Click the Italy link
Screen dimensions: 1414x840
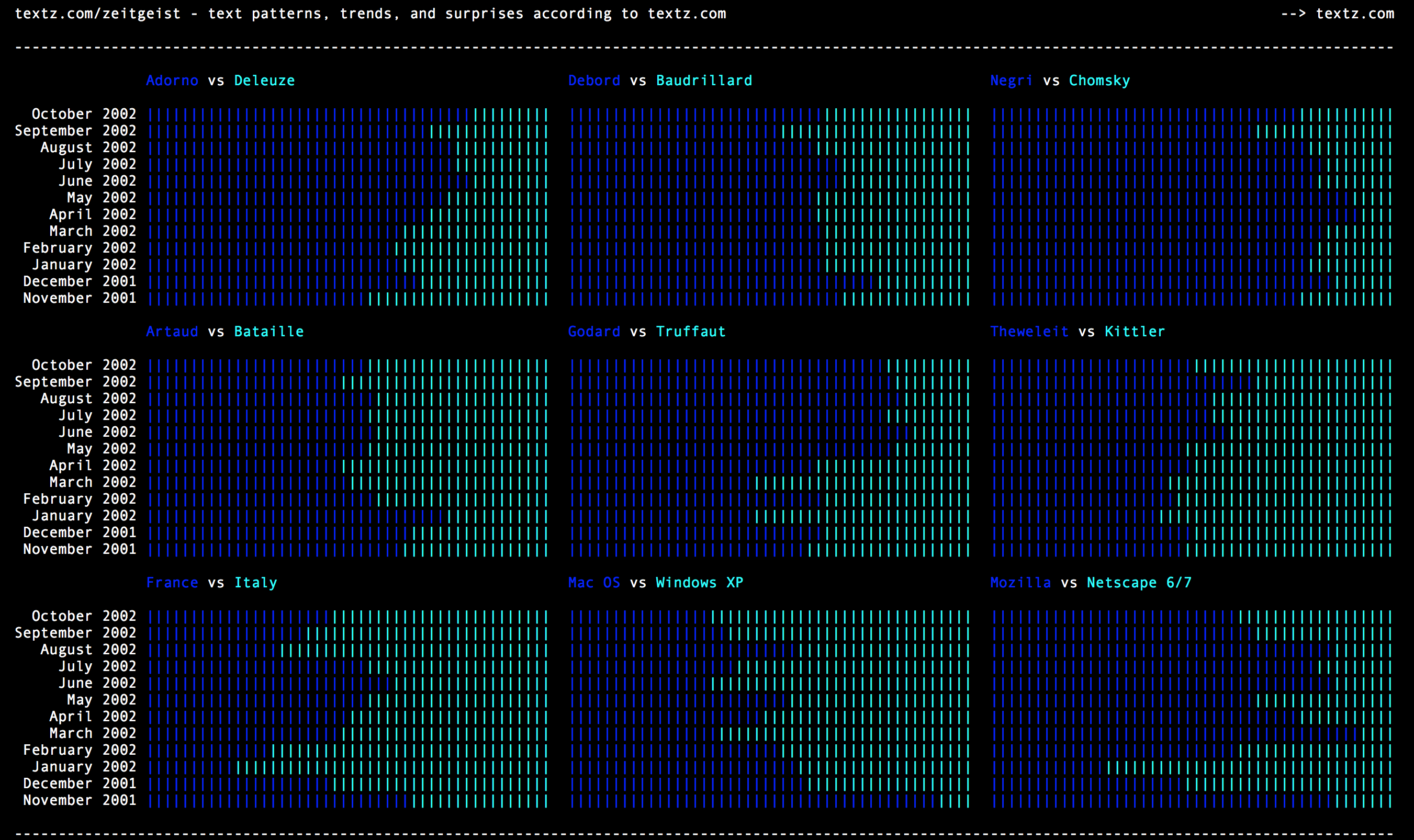point(256,583)
